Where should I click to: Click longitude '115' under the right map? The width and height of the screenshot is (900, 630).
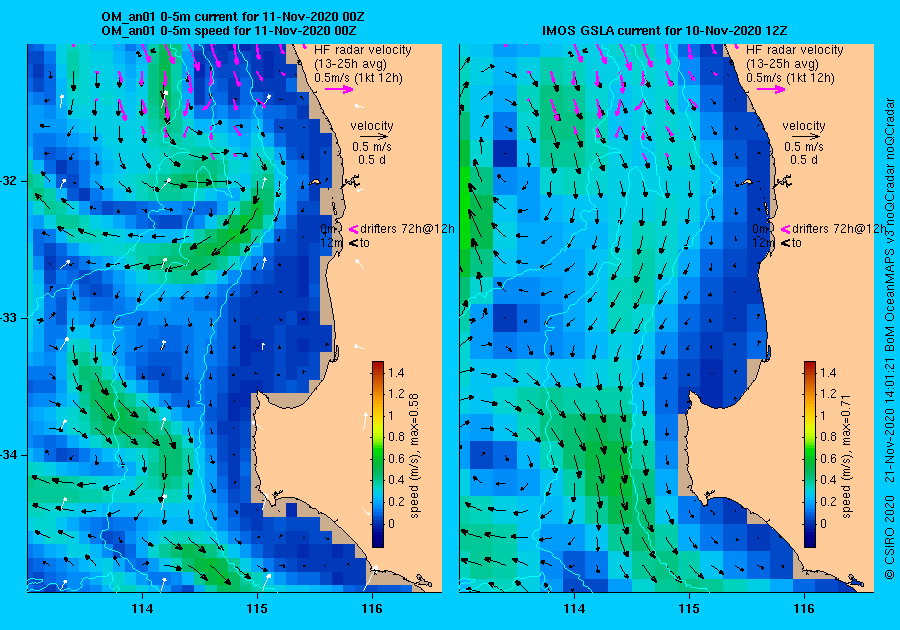point(689,609)
